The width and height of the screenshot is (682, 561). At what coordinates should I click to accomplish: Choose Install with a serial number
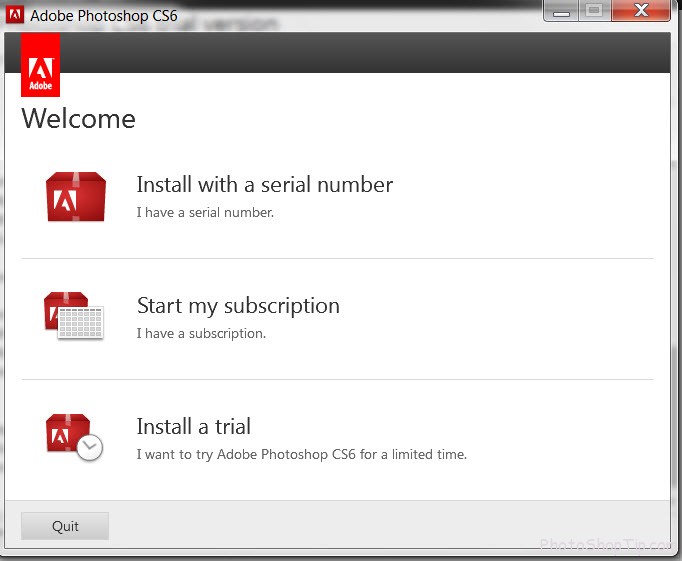click(x=264, y=184)
